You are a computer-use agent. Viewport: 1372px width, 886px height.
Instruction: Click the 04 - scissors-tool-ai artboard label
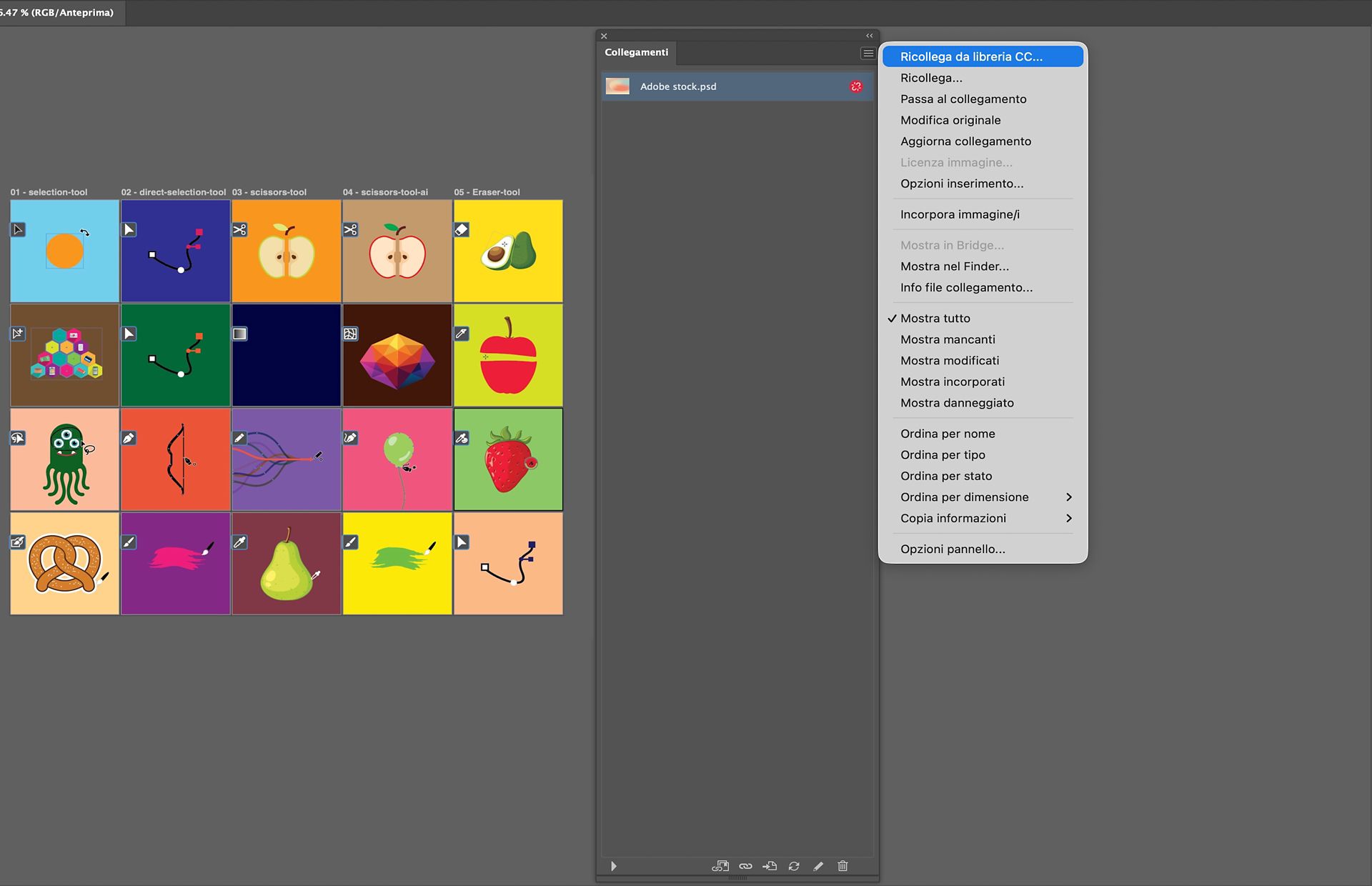[x=385, y=192]
